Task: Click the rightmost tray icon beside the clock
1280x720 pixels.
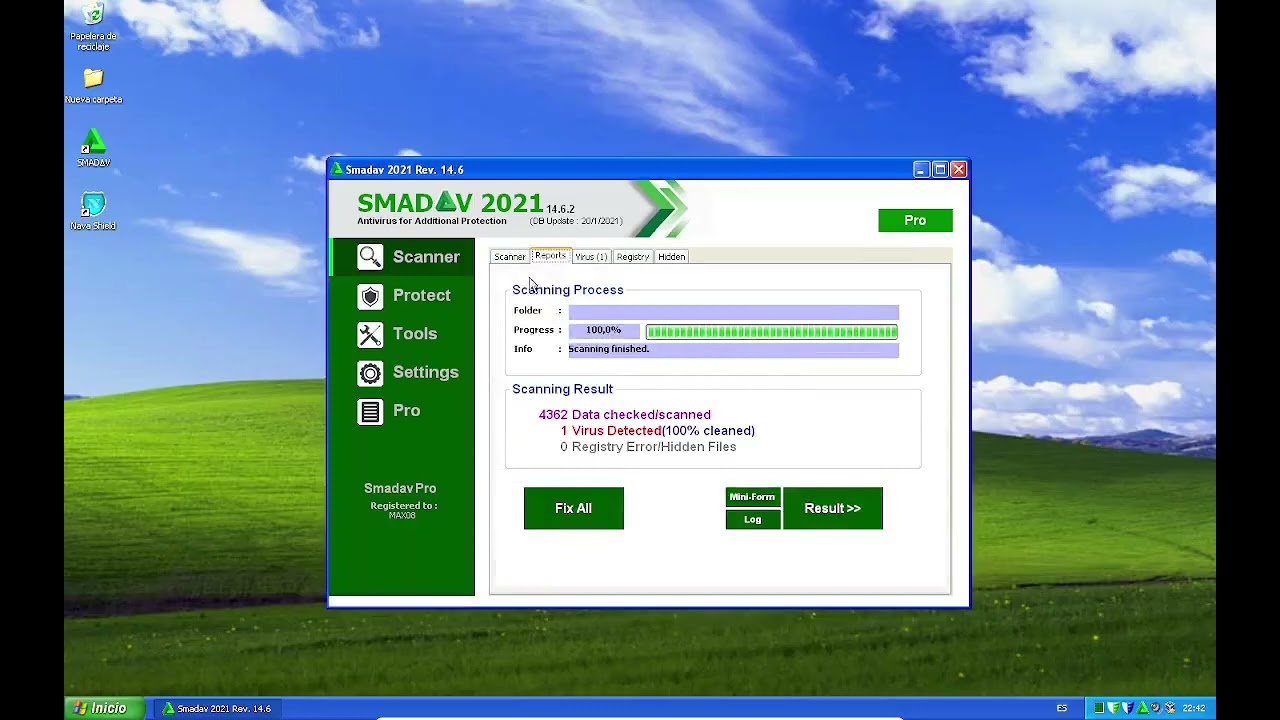Action: pos(1170,708)
